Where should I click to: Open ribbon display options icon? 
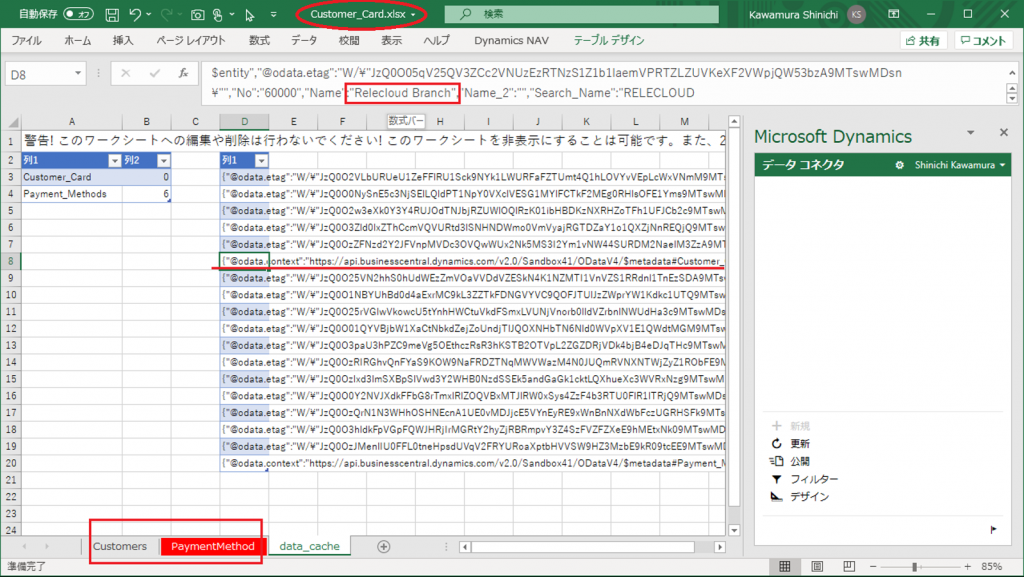[894, 14]
